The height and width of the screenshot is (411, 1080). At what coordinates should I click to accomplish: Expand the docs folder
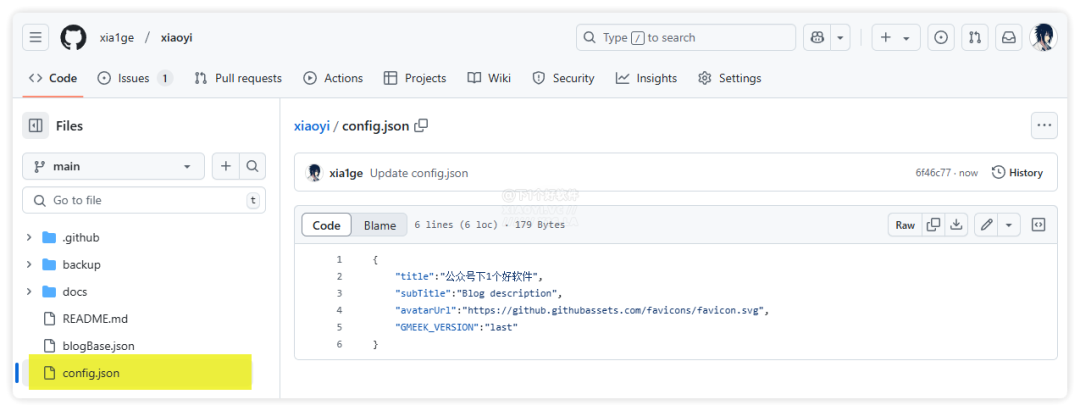pos(29,292)
